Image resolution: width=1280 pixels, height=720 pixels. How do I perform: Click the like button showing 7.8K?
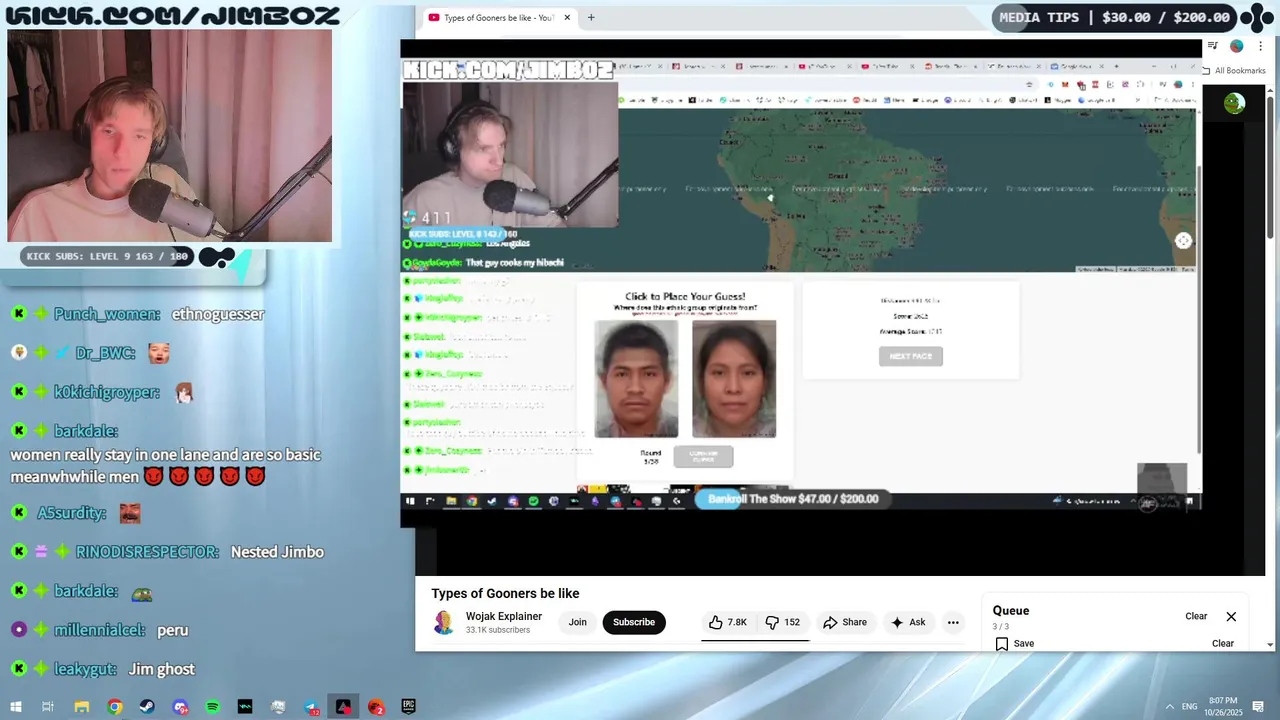[x=728, y=622]
